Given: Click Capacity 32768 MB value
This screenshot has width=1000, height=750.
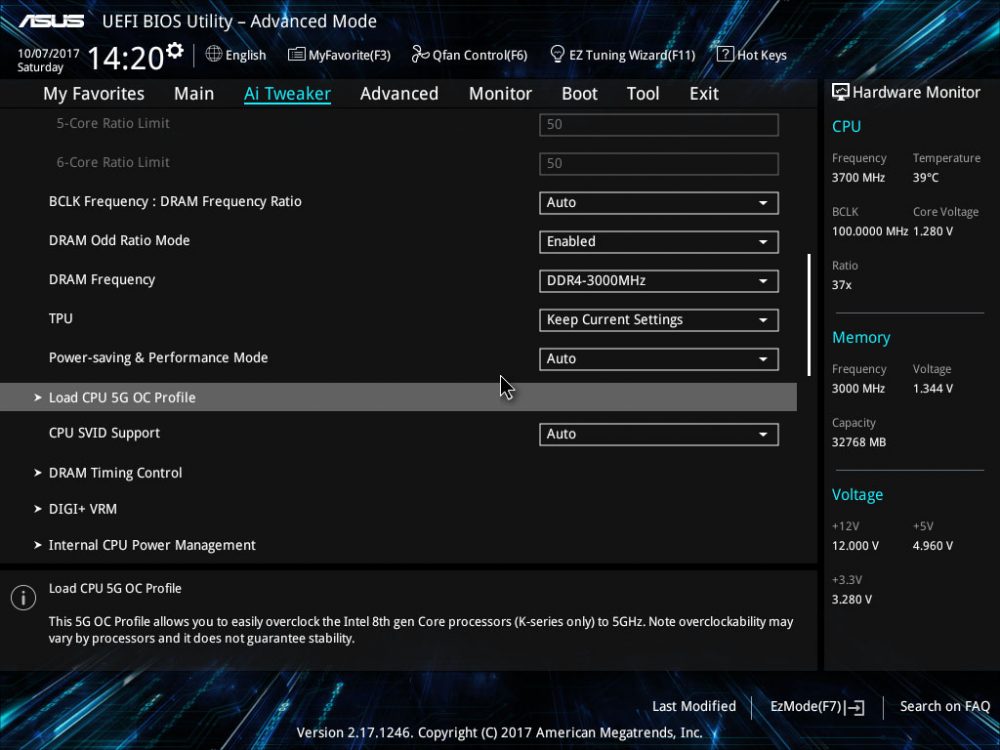Looking at the screenshot, I should [858, 442].
